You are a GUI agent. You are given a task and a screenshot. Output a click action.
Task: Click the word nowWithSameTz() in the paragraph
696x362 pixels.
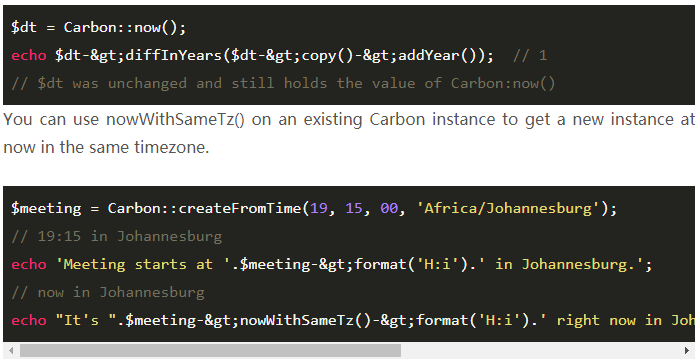(175, 120)
